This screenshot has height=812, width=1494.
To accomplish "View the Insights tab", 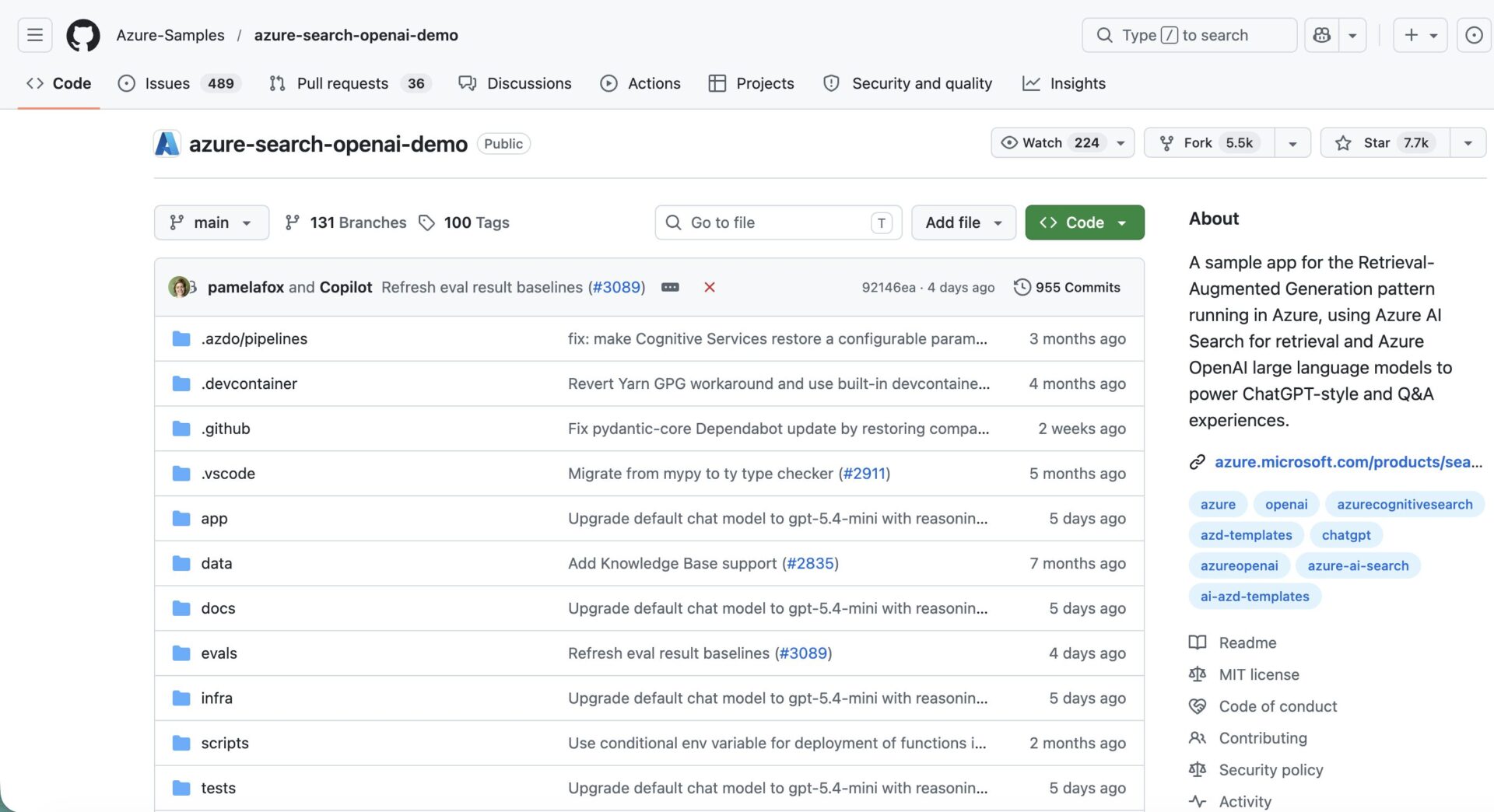I will coord(1064,83).
